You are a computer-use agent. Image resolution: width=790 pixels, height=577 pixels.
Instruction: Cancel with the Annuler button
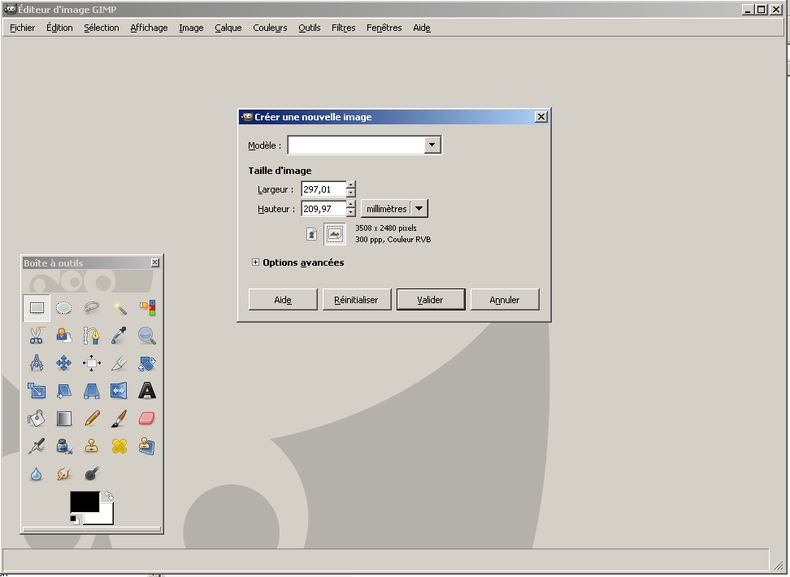[x=505, y=299]
